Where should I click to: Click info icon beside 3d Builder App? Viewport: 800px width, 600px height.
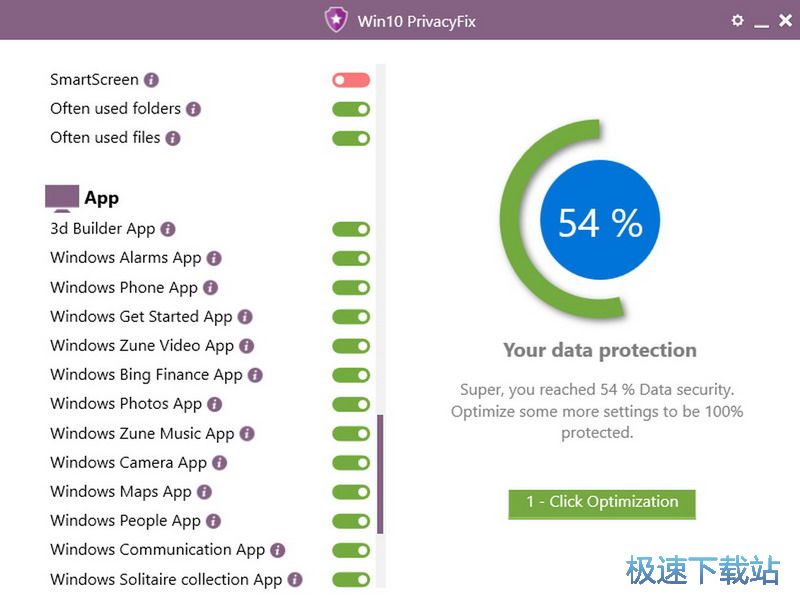167,229
